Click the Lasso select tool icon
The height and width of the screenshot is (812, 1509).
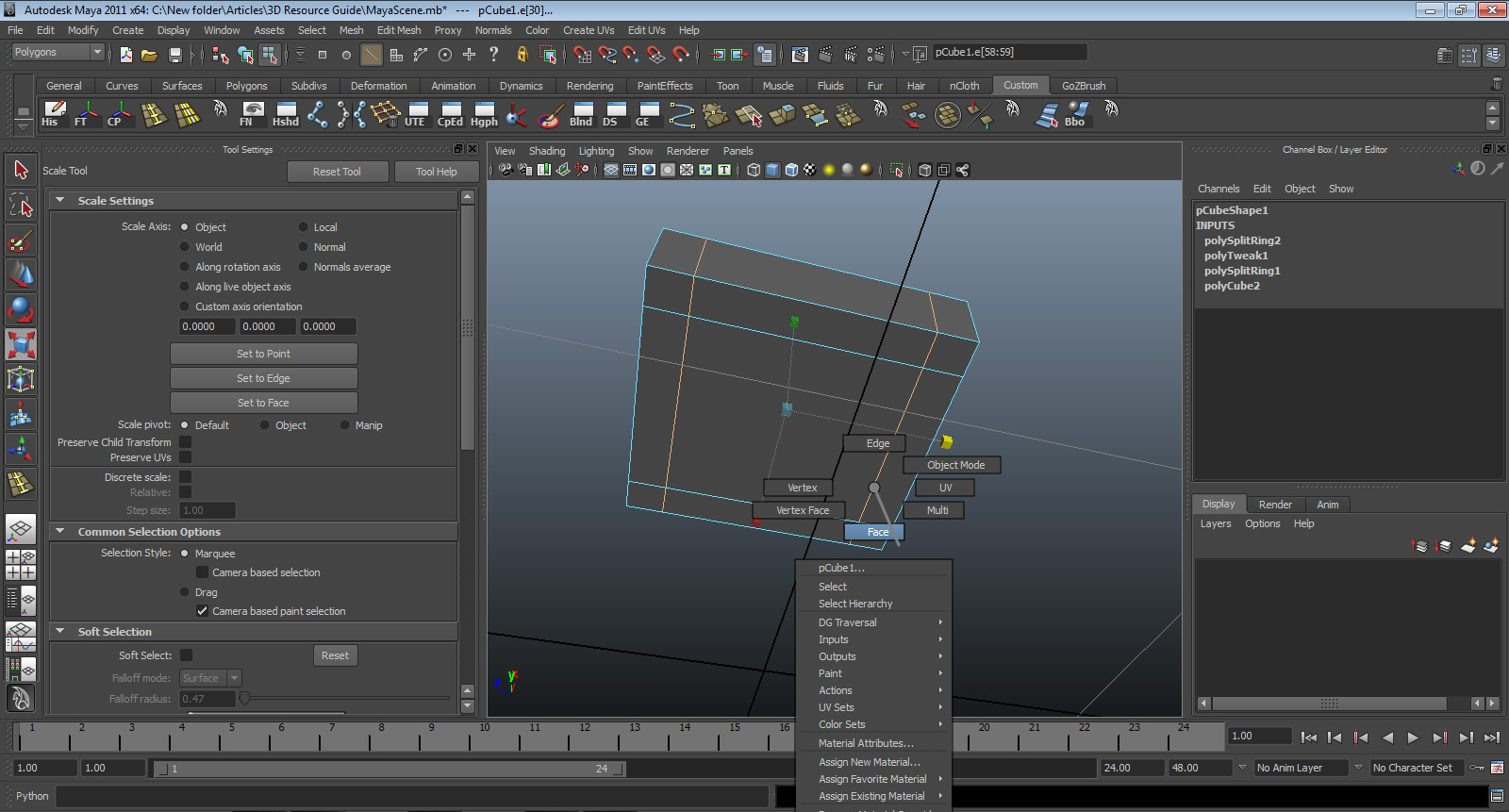pyautogui.click(x=21, y=206)
